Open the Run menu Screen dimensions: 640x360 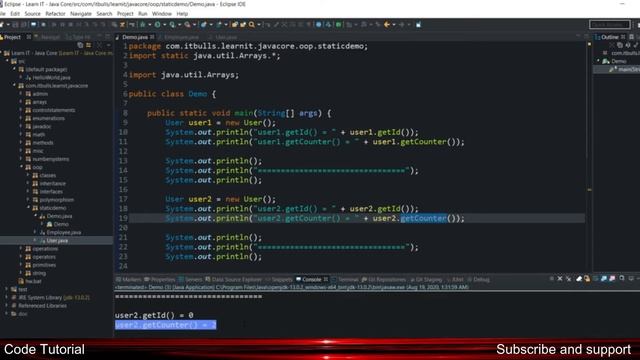click(142, 13)
